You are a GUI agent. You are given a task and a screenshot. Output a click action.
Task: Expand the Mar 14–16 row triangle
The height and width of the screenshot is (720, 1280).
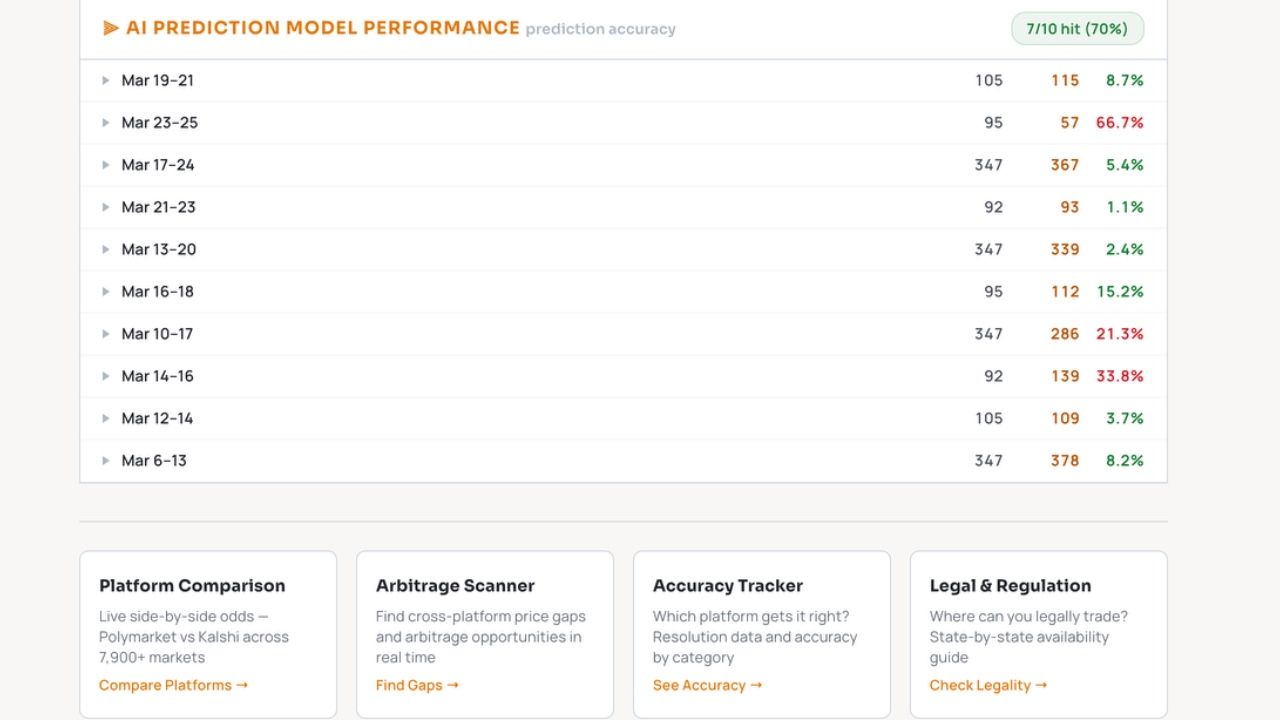pyautogui.click(x=105, y=376)
